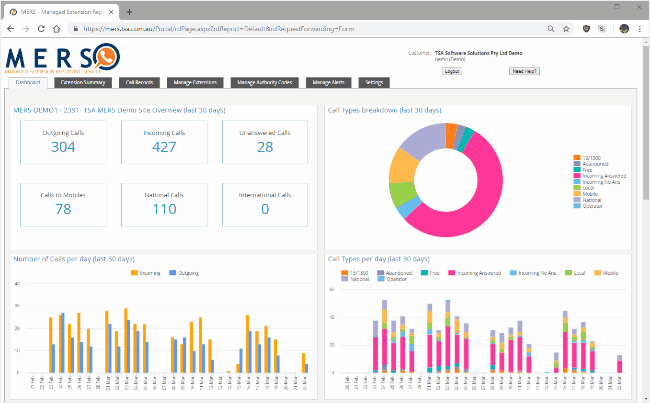Toggle Free in the donut chart legend

[x=583, y=170]
